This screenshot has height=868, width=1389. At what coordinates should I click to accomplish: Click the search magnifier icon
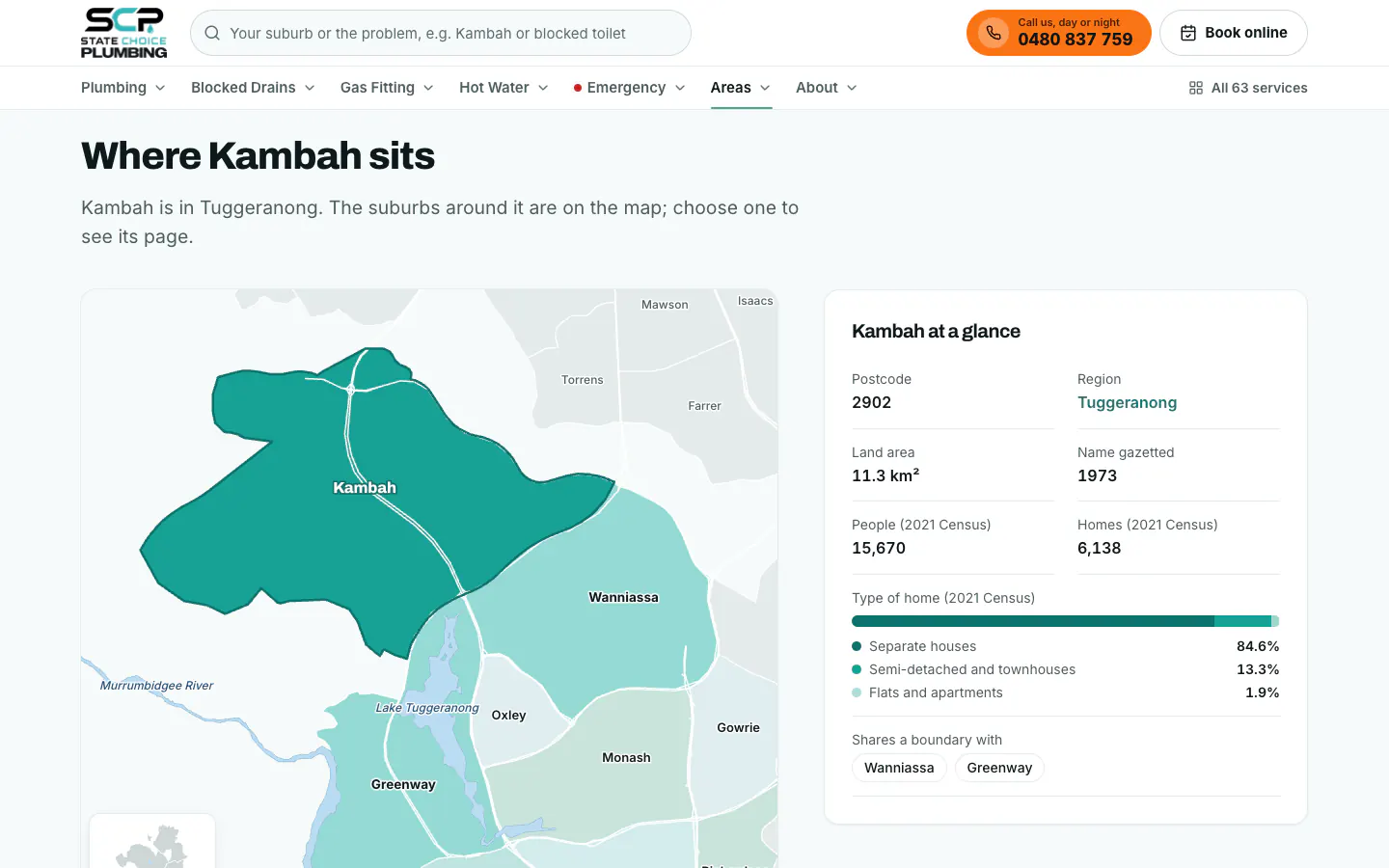coord(212,33)
